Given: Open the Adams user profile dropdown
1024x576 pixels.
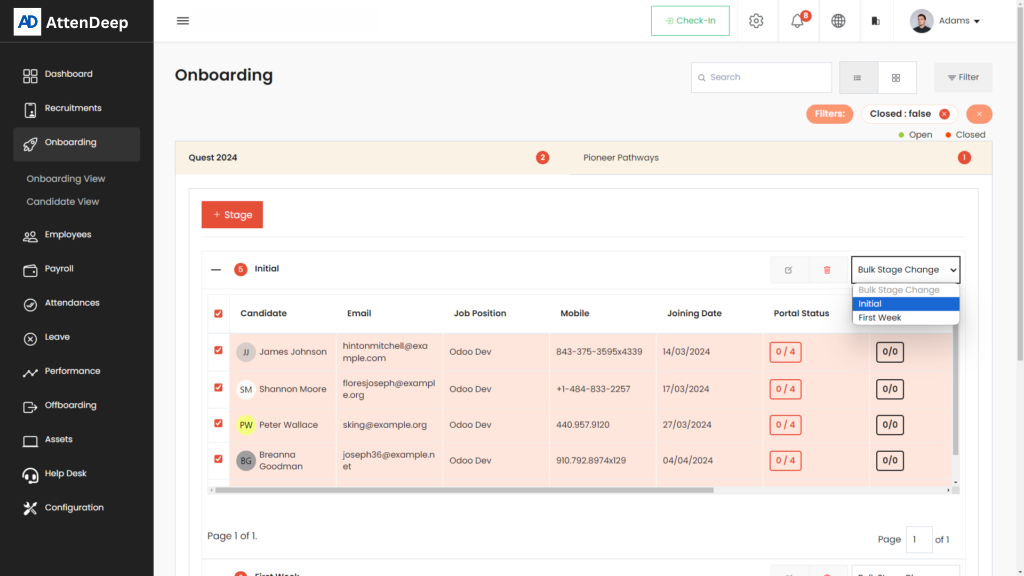Looking at the screenshot, I should 945,21.
